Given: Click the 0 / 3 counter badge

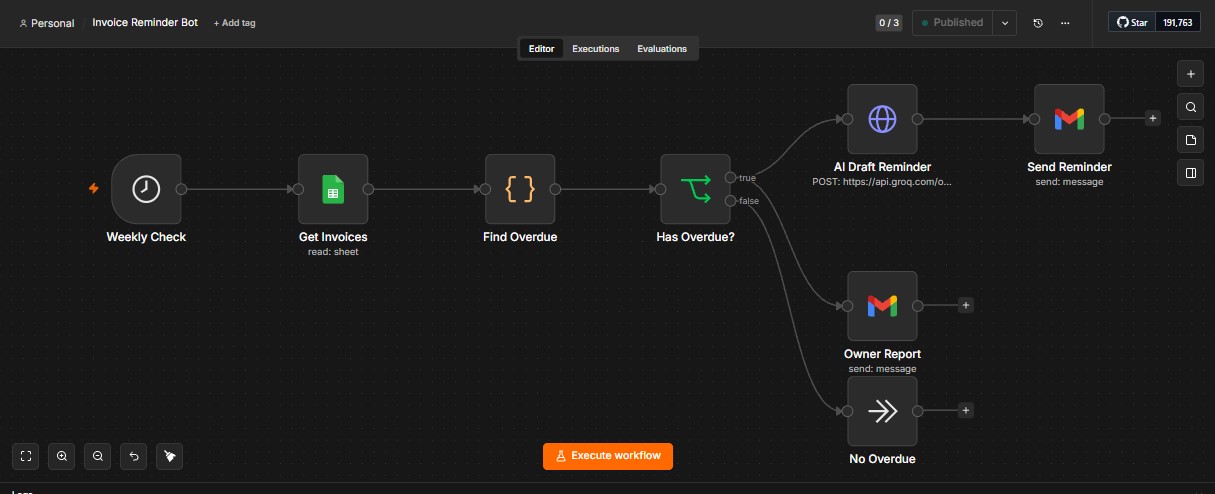Looking at the screenshot, I should [x=889, y=22].
